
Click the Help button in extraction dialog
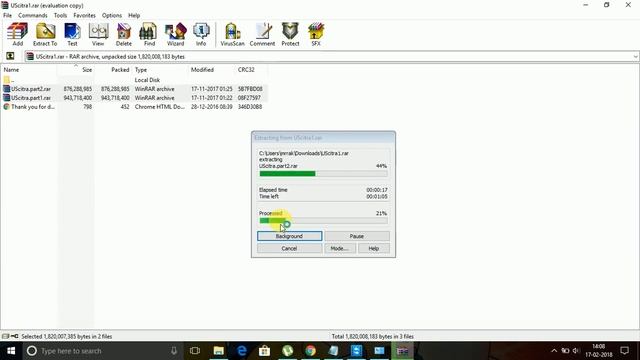374,248
